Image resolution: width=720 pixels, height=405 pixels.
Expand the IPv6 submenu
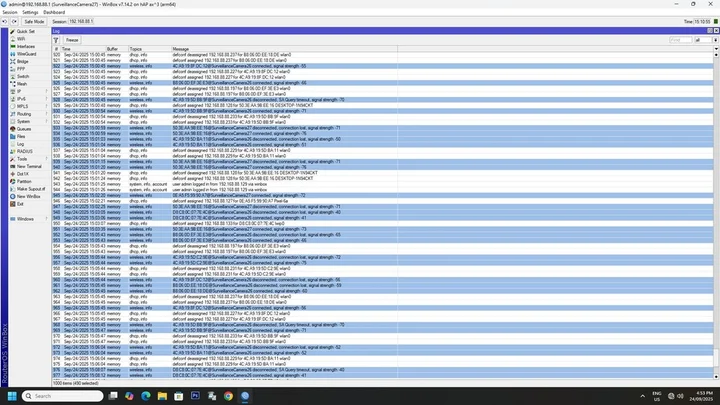pyautogui.click(x=46, y=99)
